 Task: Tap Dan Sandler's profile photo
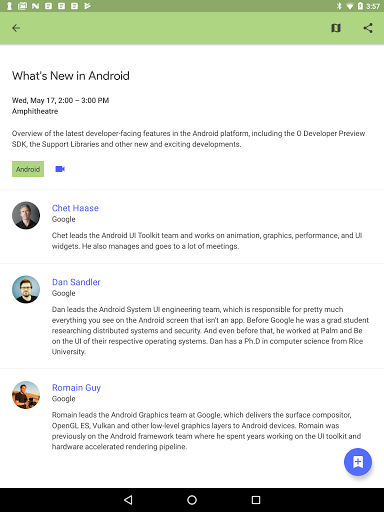click(26, 289)
